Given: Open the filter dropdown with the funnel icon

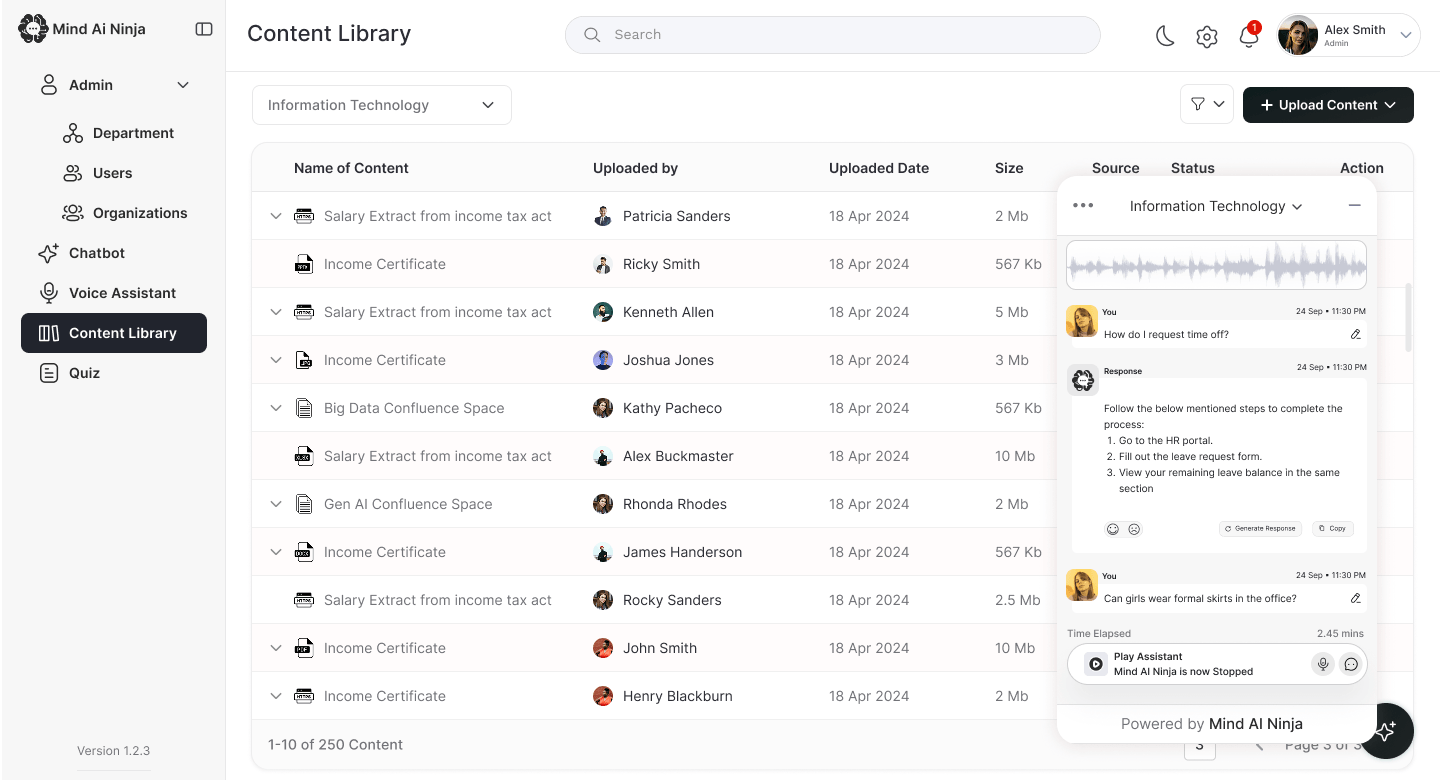Looking at the screenshot, I should (1207, 104).
